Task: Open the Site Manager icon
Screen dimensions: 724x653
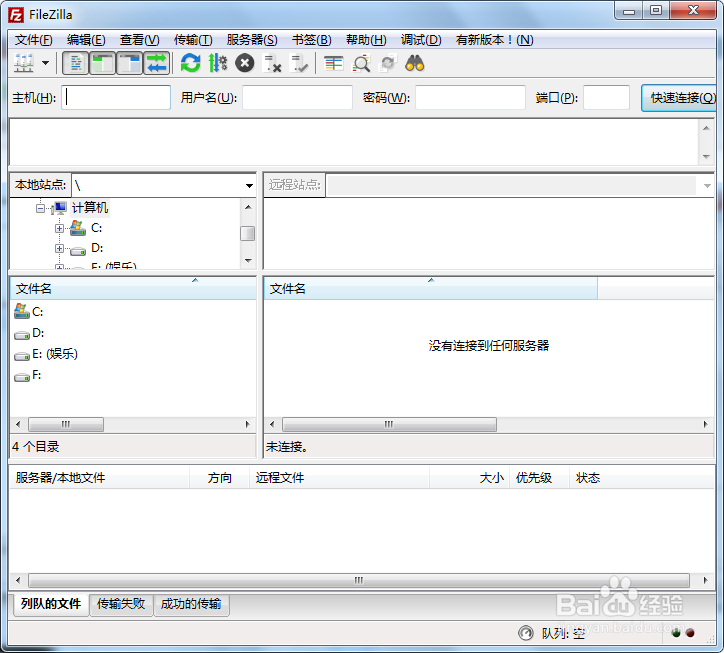Action: click(x=24, y=63)
